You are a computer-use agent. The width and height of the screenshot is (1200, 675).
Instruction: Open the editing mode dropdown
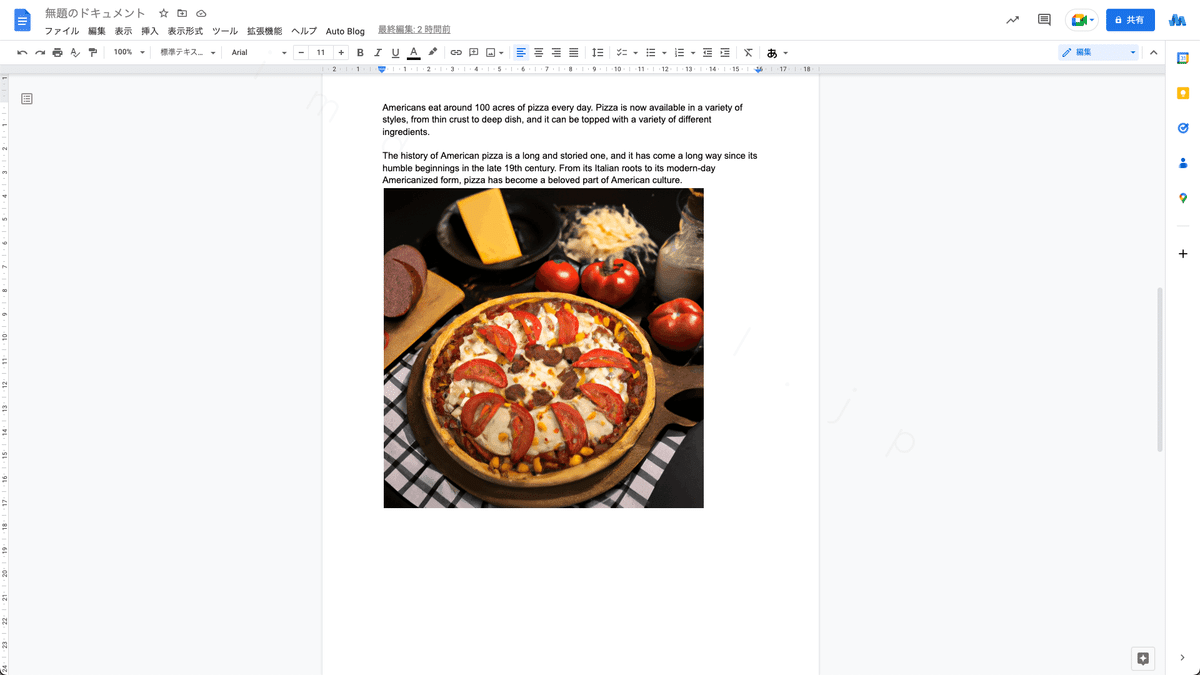(1098, 52)
